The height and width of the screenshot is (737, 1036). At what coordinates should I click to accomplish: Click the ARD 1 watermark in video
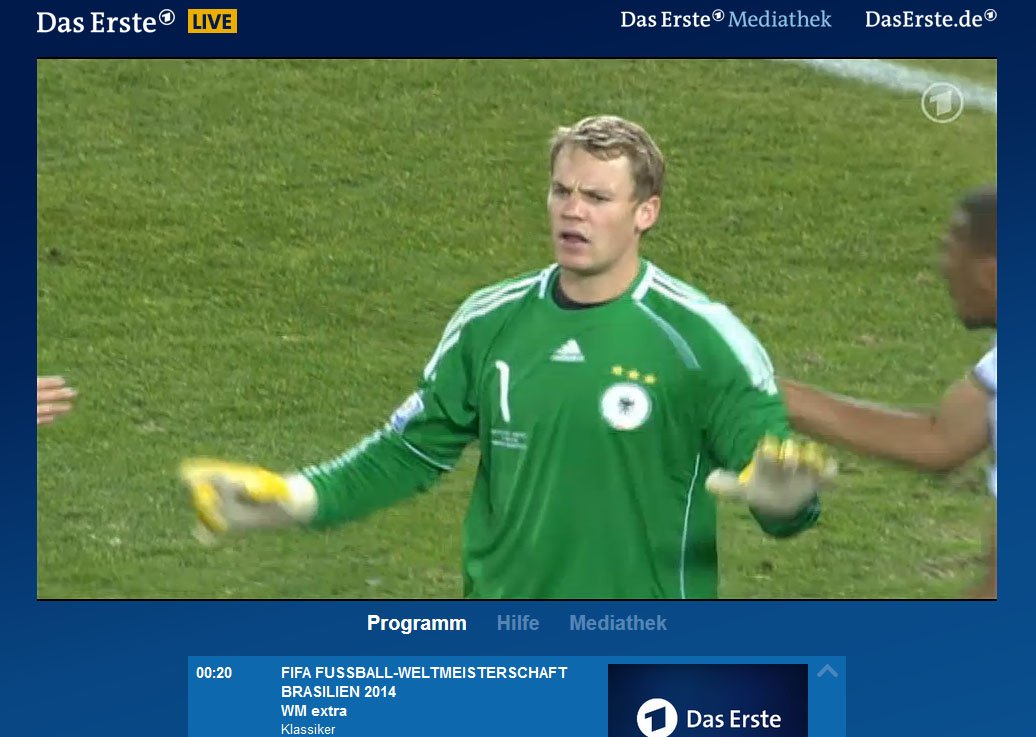pos(942,103)
